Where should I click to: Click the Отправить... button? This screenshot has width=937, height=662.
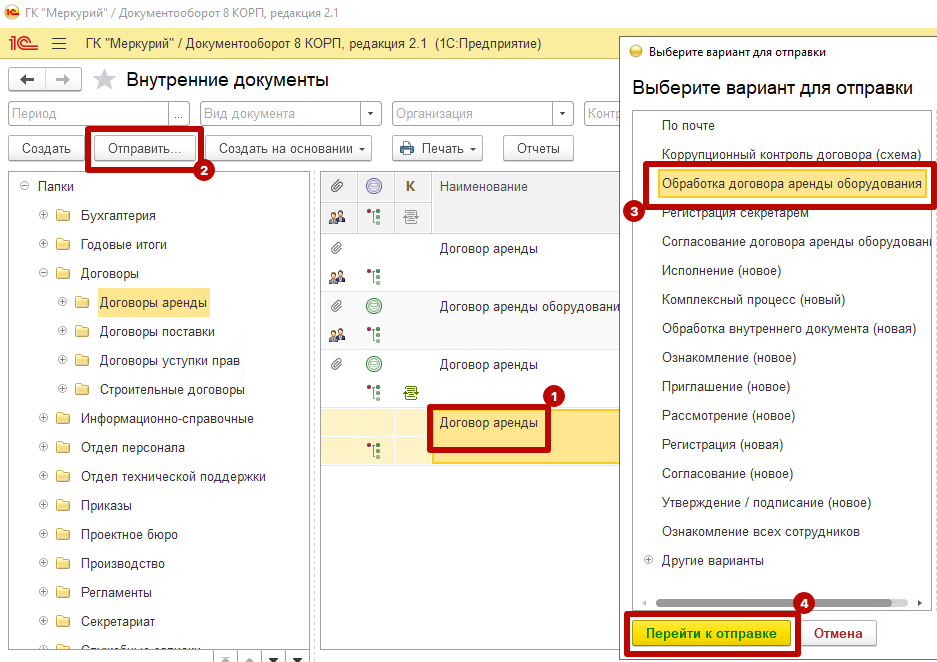coord(144,148)
